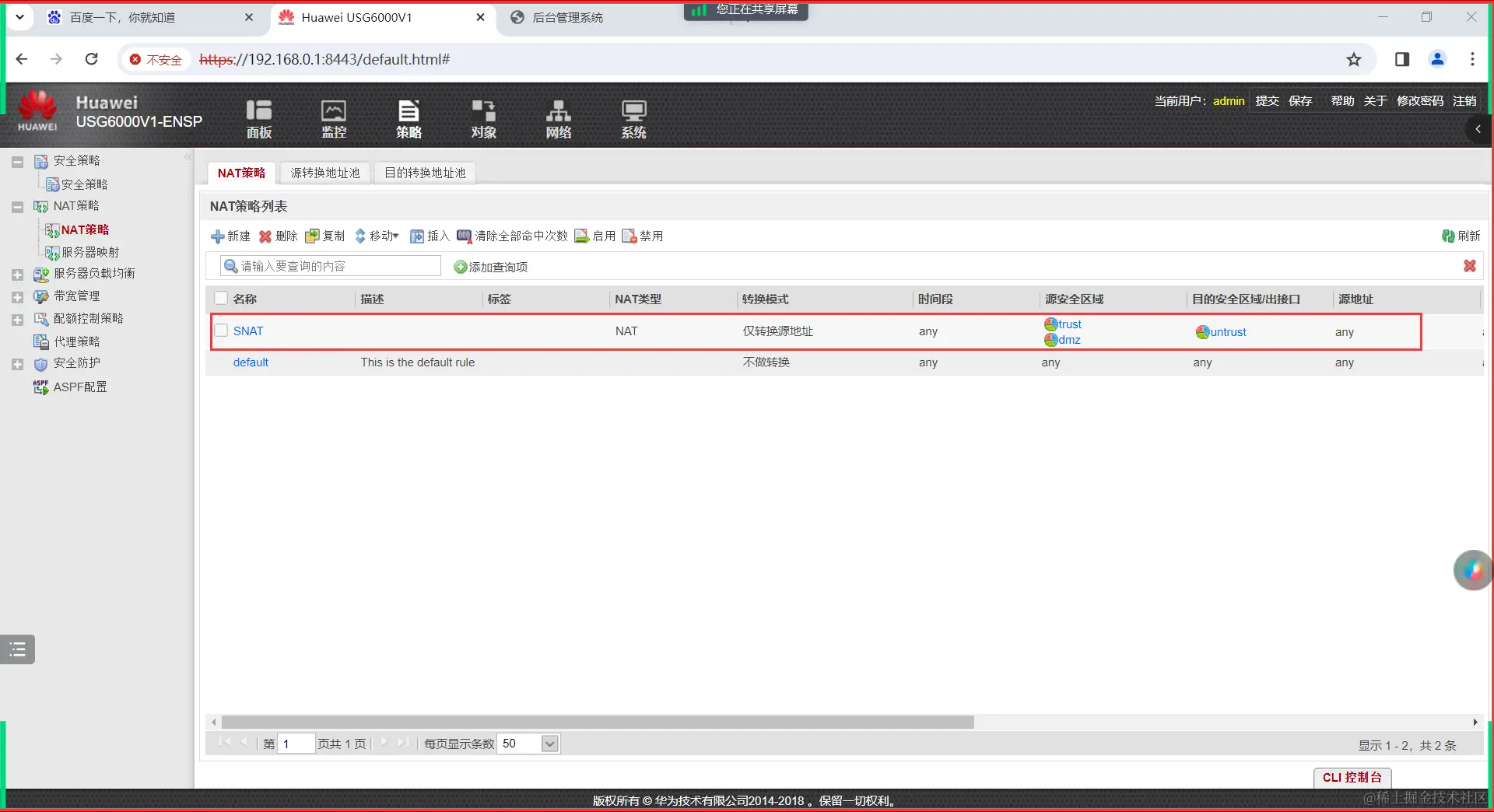Click the 帮助 help link
The width and height of the screenshot is (1494, 812).
[x=1342, y=101]
